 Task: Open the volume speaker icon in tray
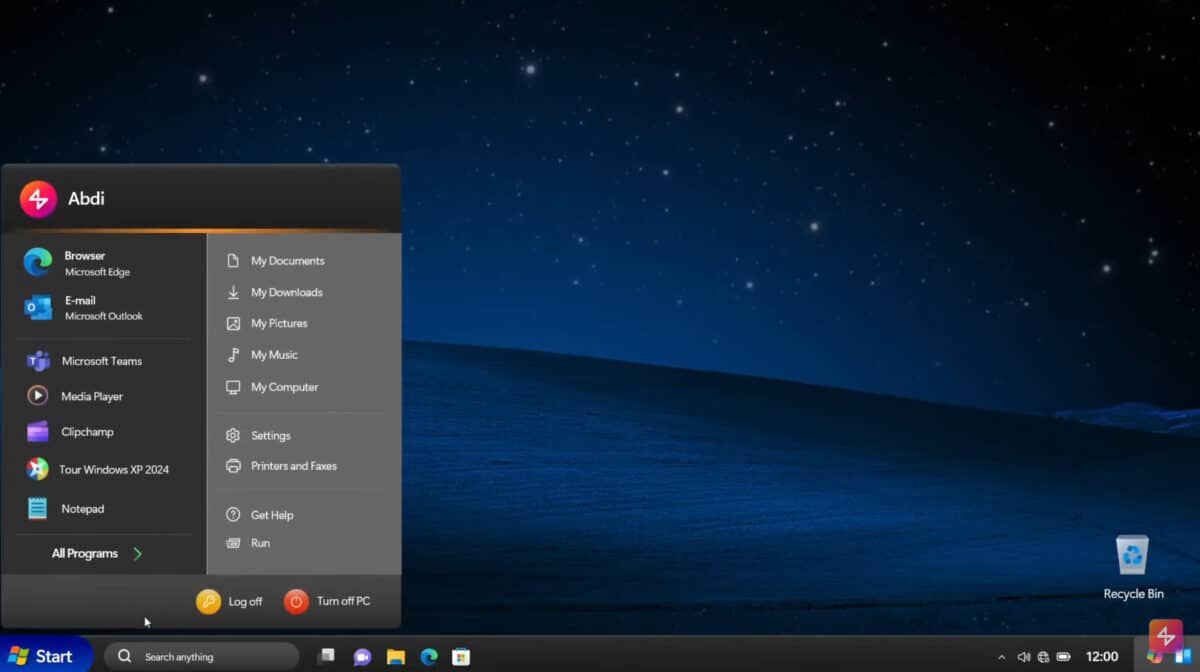click(x=1023, y=656)
